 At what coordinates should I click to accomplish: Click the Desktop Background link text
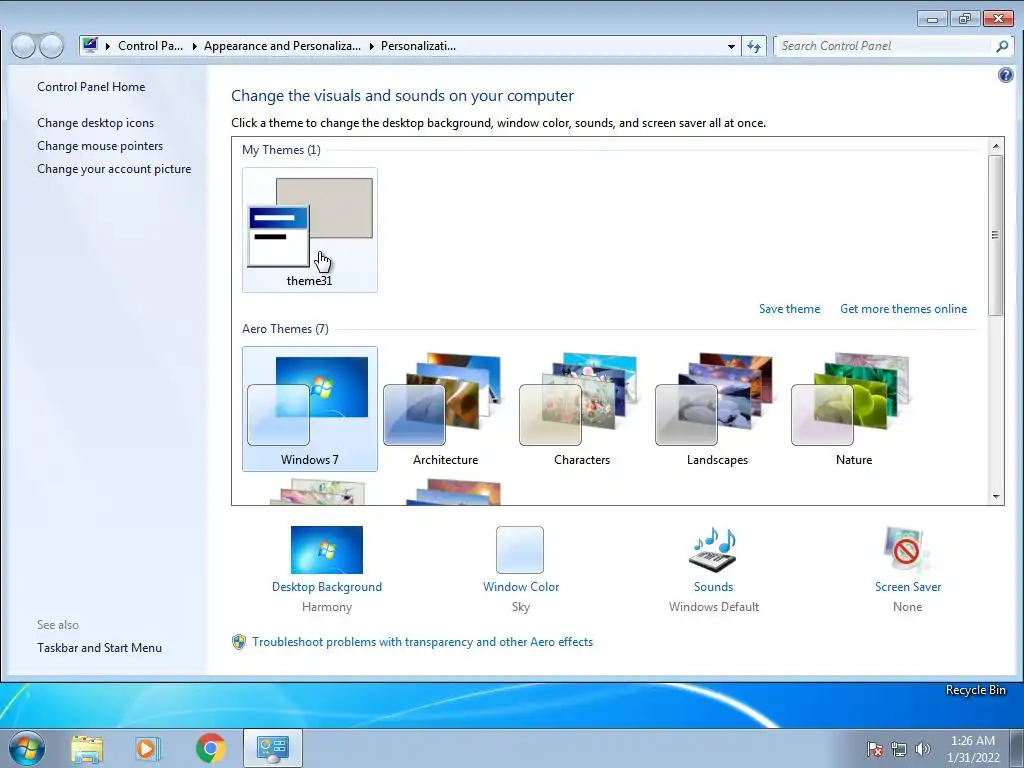tap(327, 586)
